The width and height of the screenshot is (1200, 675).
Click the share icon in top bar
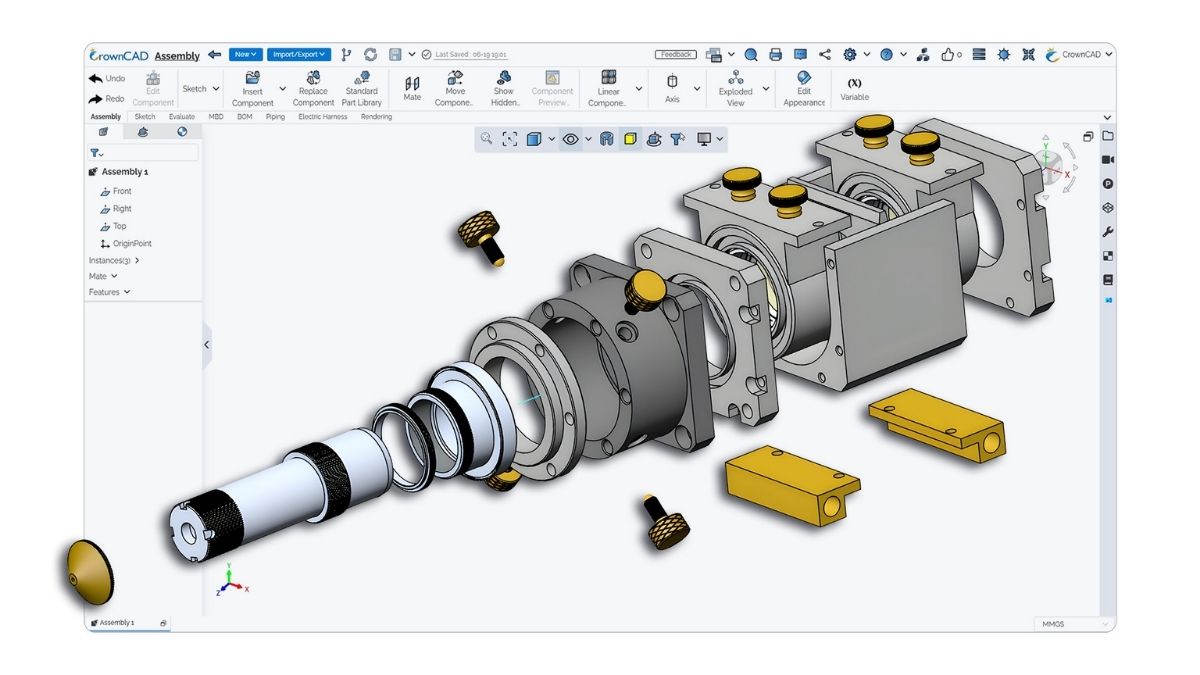point(825,55)
